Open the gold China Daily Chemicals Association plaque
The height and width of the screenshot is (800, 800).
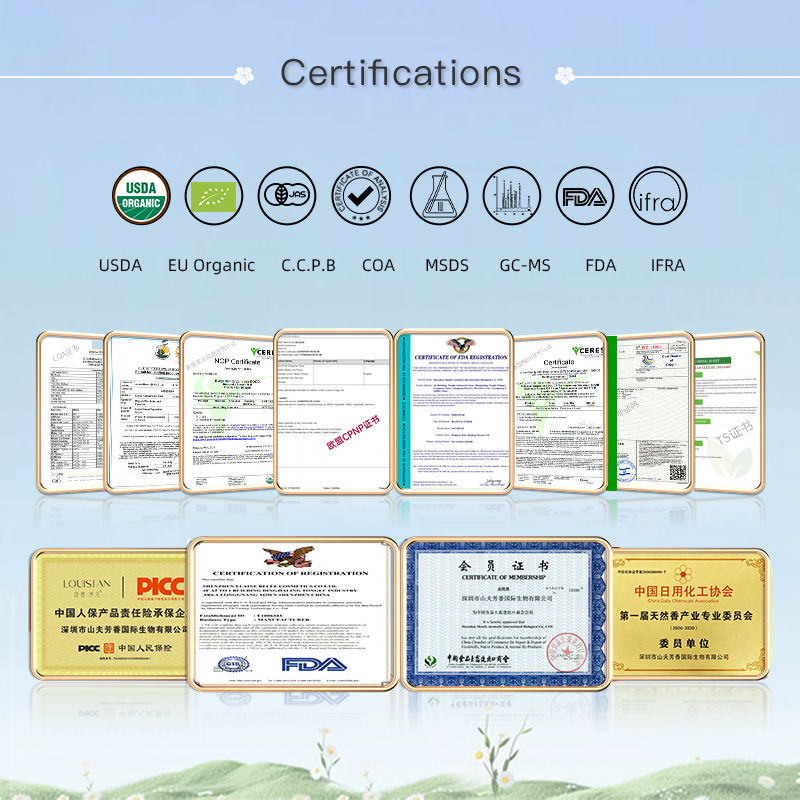[689, 614]
